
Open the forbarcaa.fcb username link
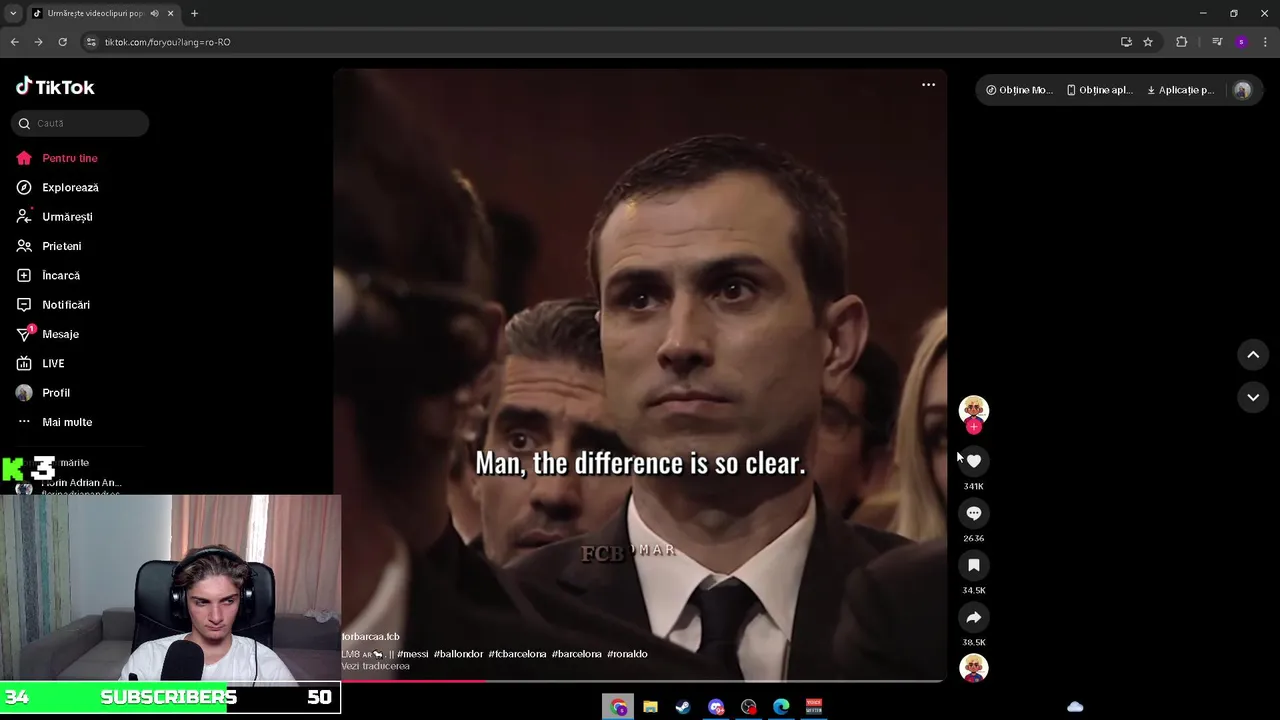[x=371, y=637]
